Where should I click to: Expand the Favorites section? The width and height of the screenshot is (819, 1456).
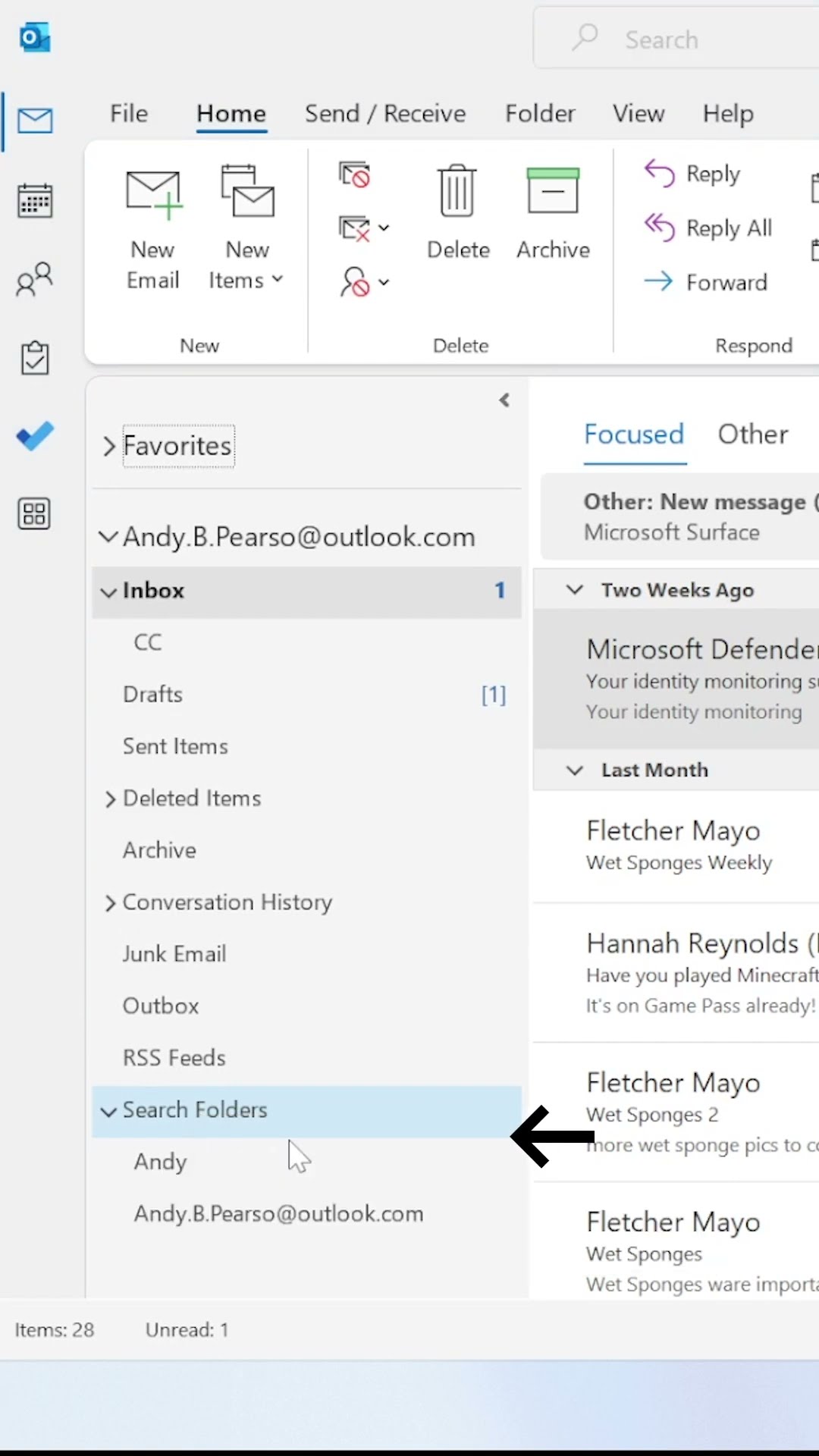109,446
